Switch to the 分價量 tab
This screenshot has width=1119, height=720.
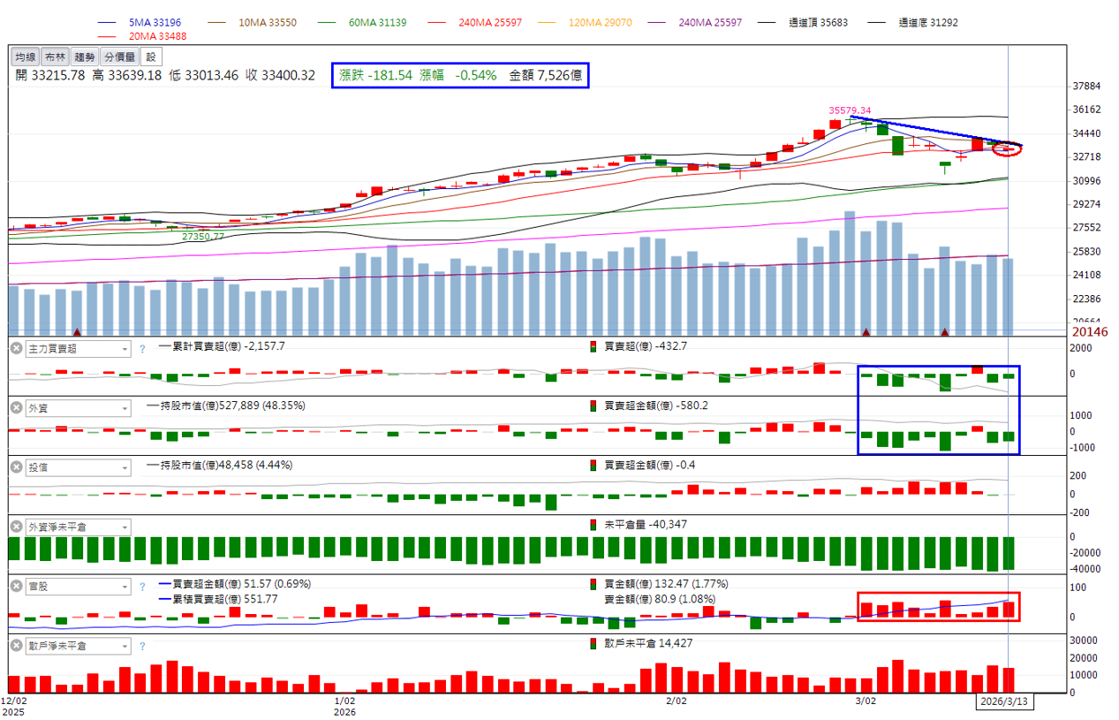pyautogui.click(x=119, y=57)
